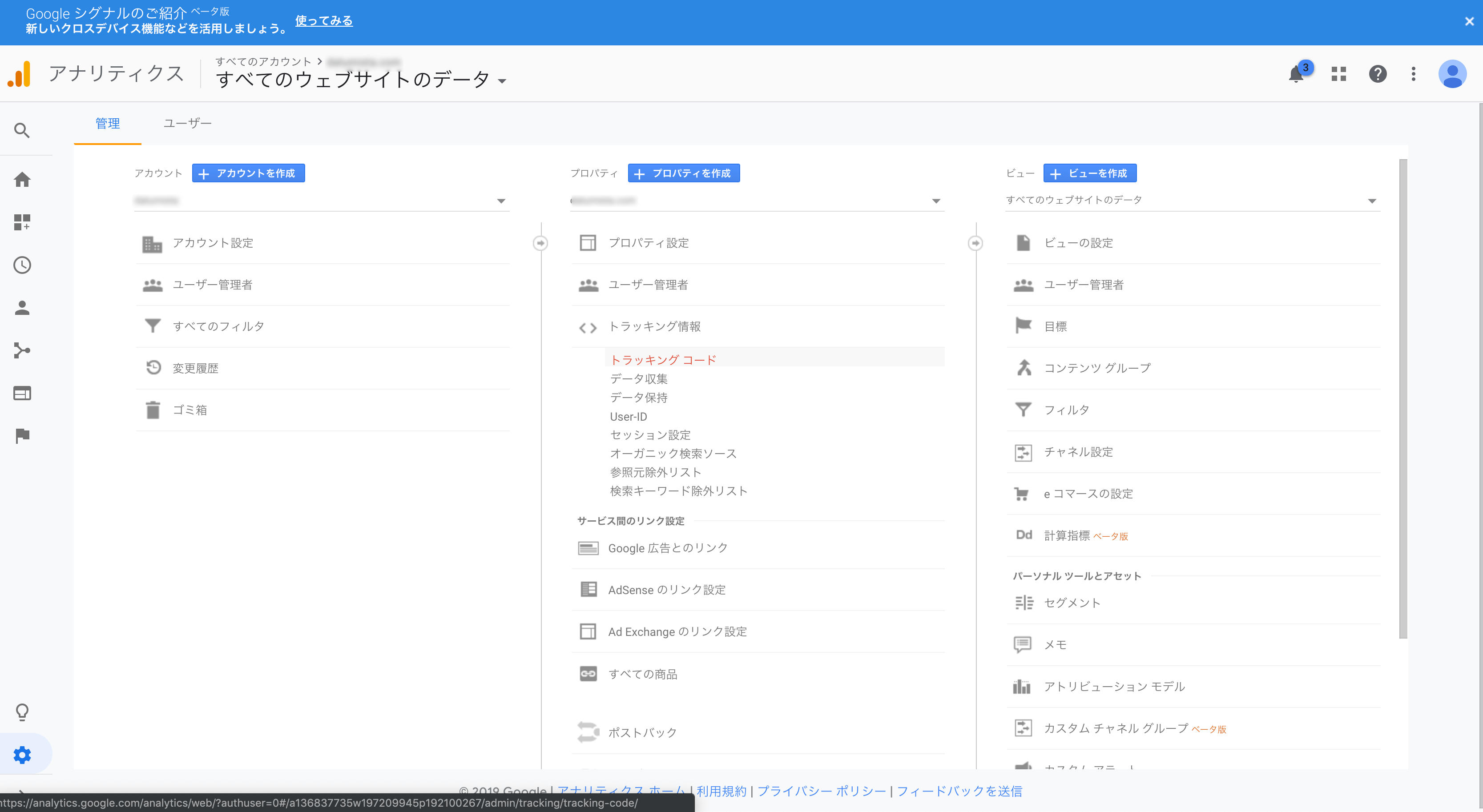Image resolution: width=1483 pixels, height=812 pixels.
Task: Open Acquisition branching-arrows icon in sidebar
Action: (x=22, y=350)
